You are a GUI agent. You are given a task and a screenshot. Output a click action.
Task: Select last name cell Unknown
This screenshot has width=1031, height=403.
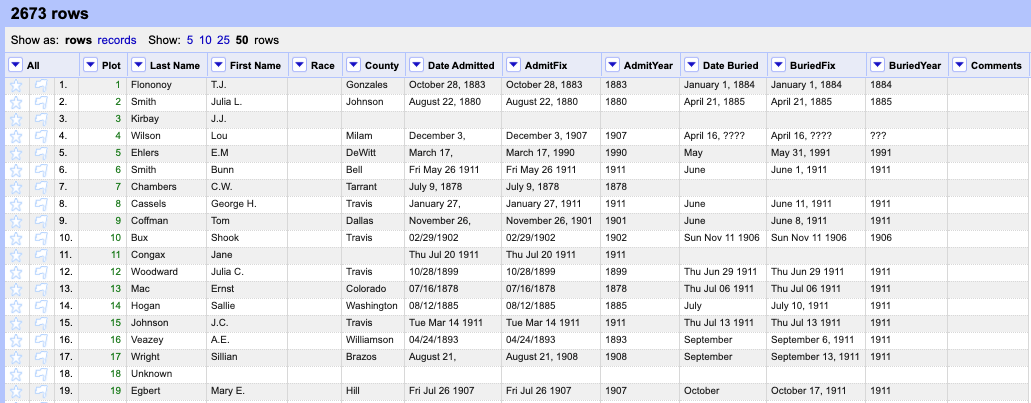(x=168, y=373)
